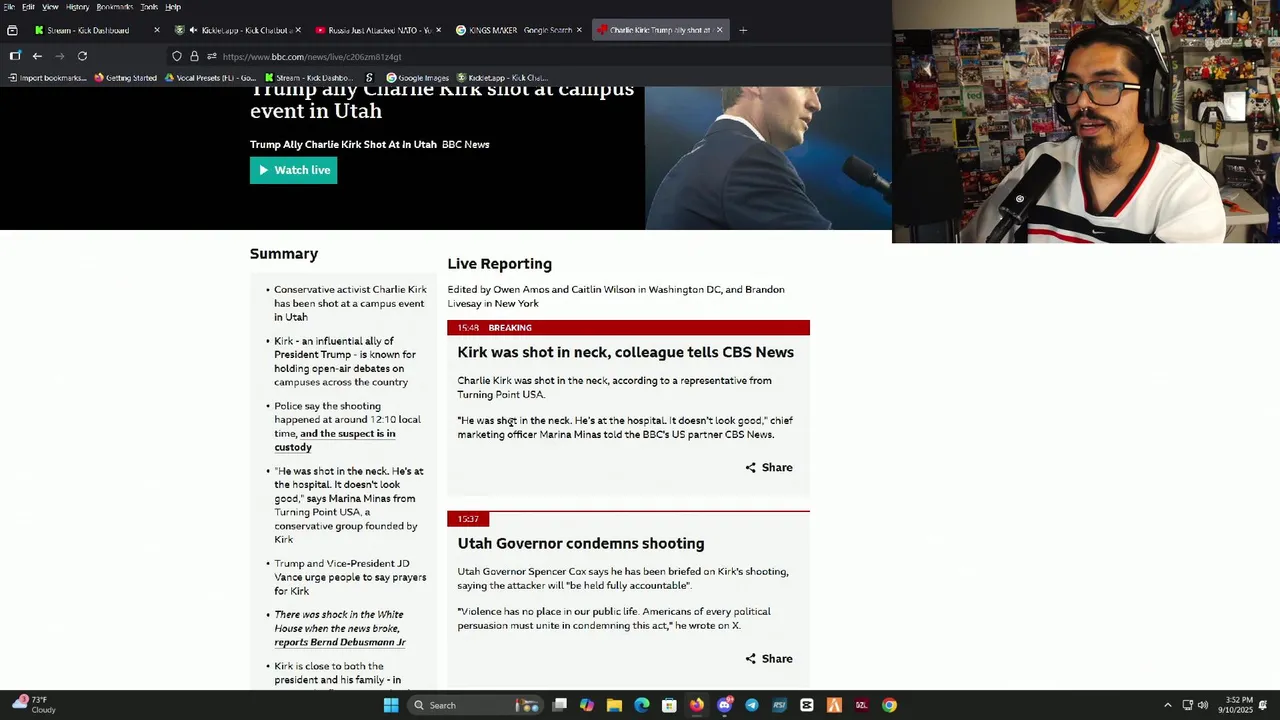Click the 'Live Reporting' heading
Screen dimensions: 1280x720
click(500, 264)
